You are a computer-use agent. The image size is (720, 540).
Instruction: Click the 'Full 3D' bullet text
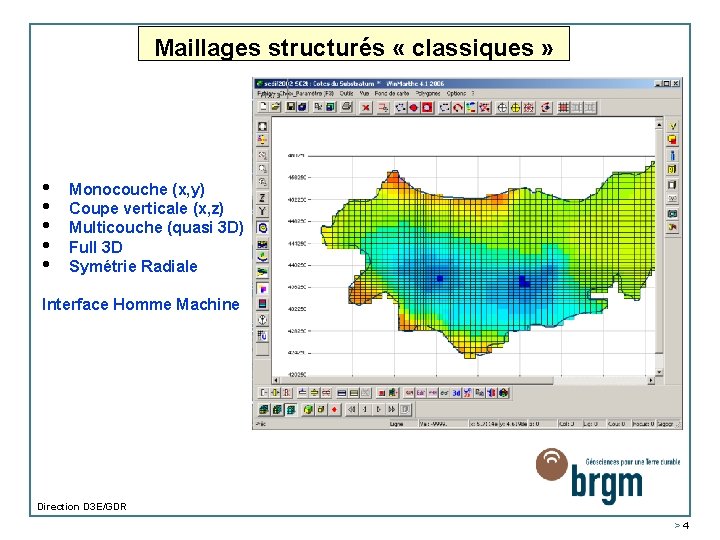click(x=96, y=247)
